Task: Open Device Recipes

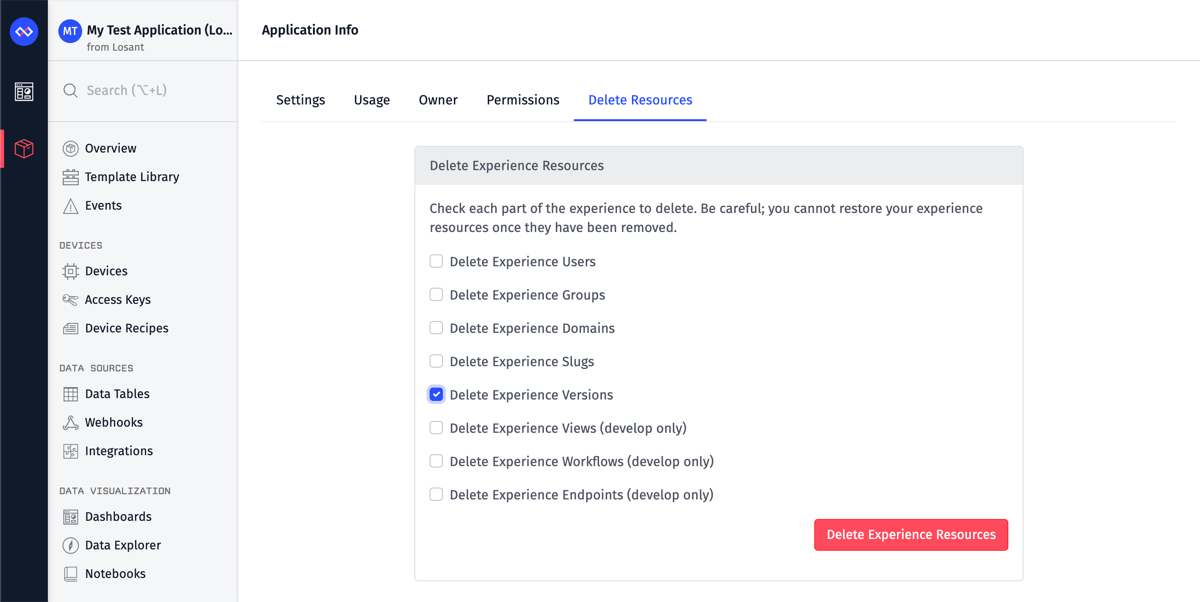Action: point(127,328)
